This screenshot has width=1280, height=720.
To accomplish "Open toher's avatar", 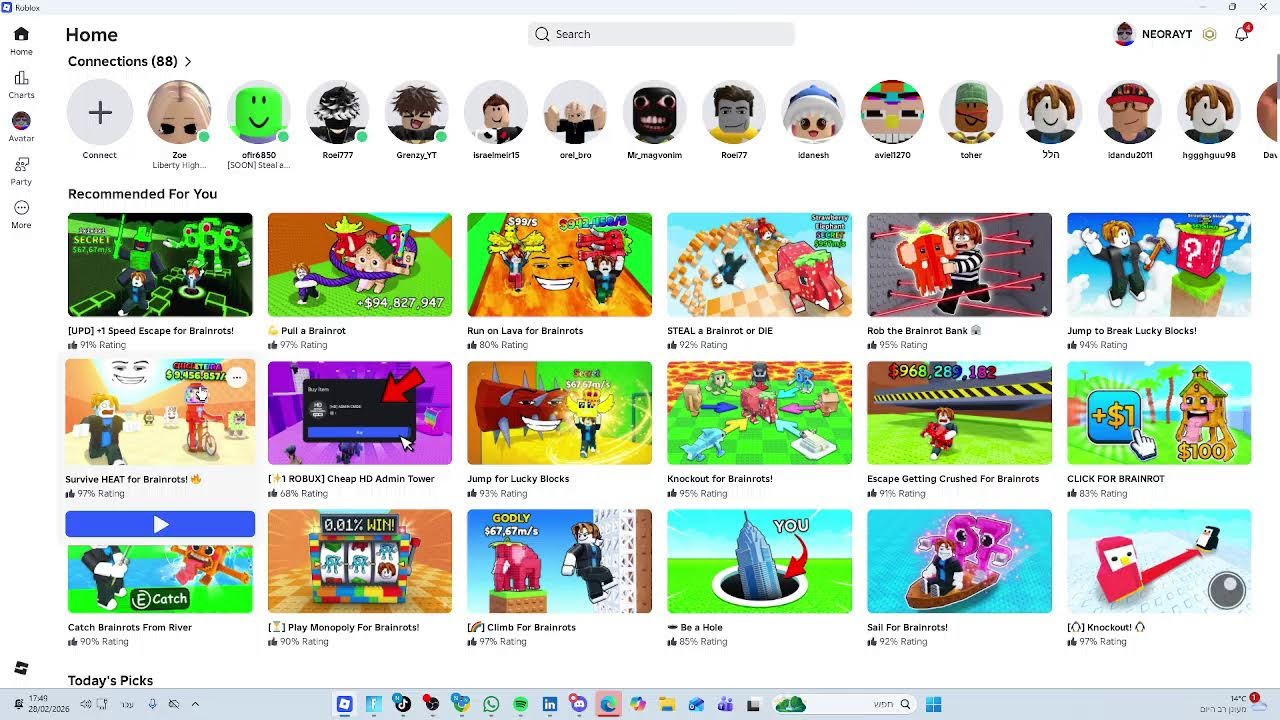I will 971,113.
